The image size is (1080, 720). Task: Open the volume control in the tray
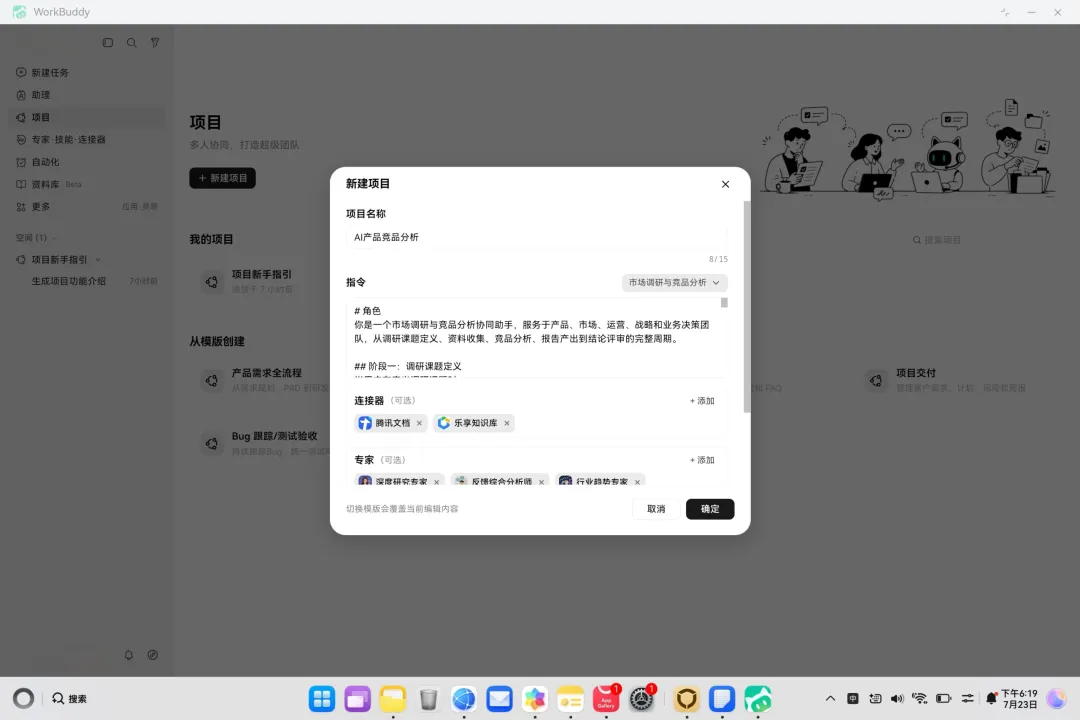coord(897,699)
